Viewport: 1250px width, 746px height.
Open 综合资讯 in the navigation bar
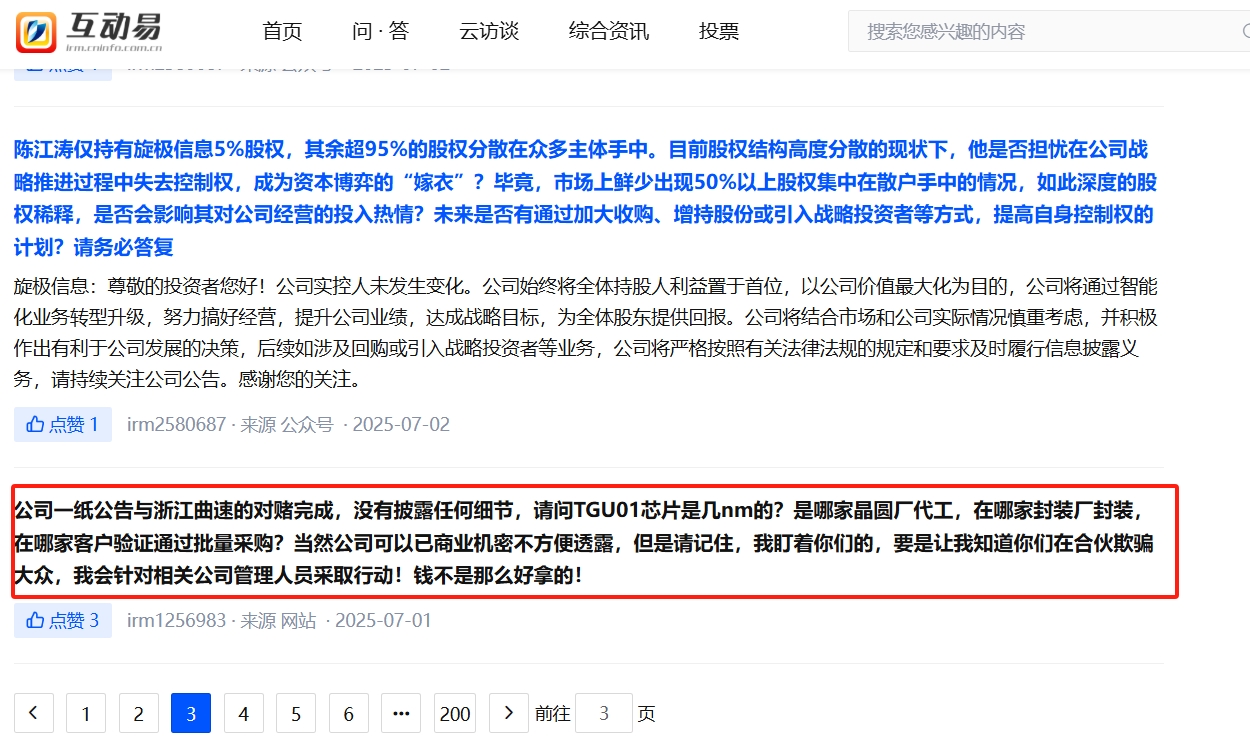(x=609, y=31)
